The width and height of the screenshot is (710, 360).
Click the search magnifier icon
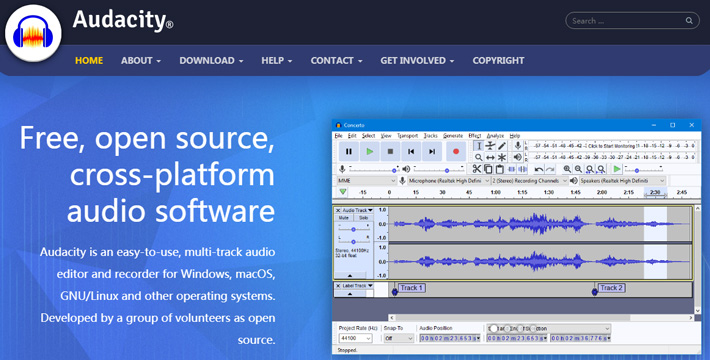click(689, 20)
